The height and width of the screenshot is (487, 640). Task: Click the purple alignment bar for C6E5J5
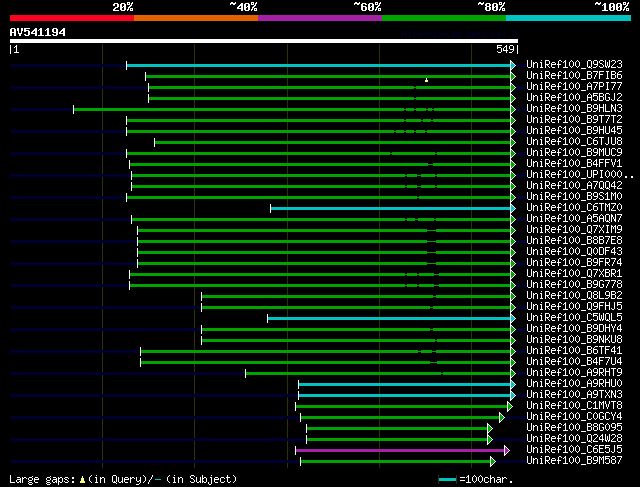pyautogui.click(x=400, y=451)
